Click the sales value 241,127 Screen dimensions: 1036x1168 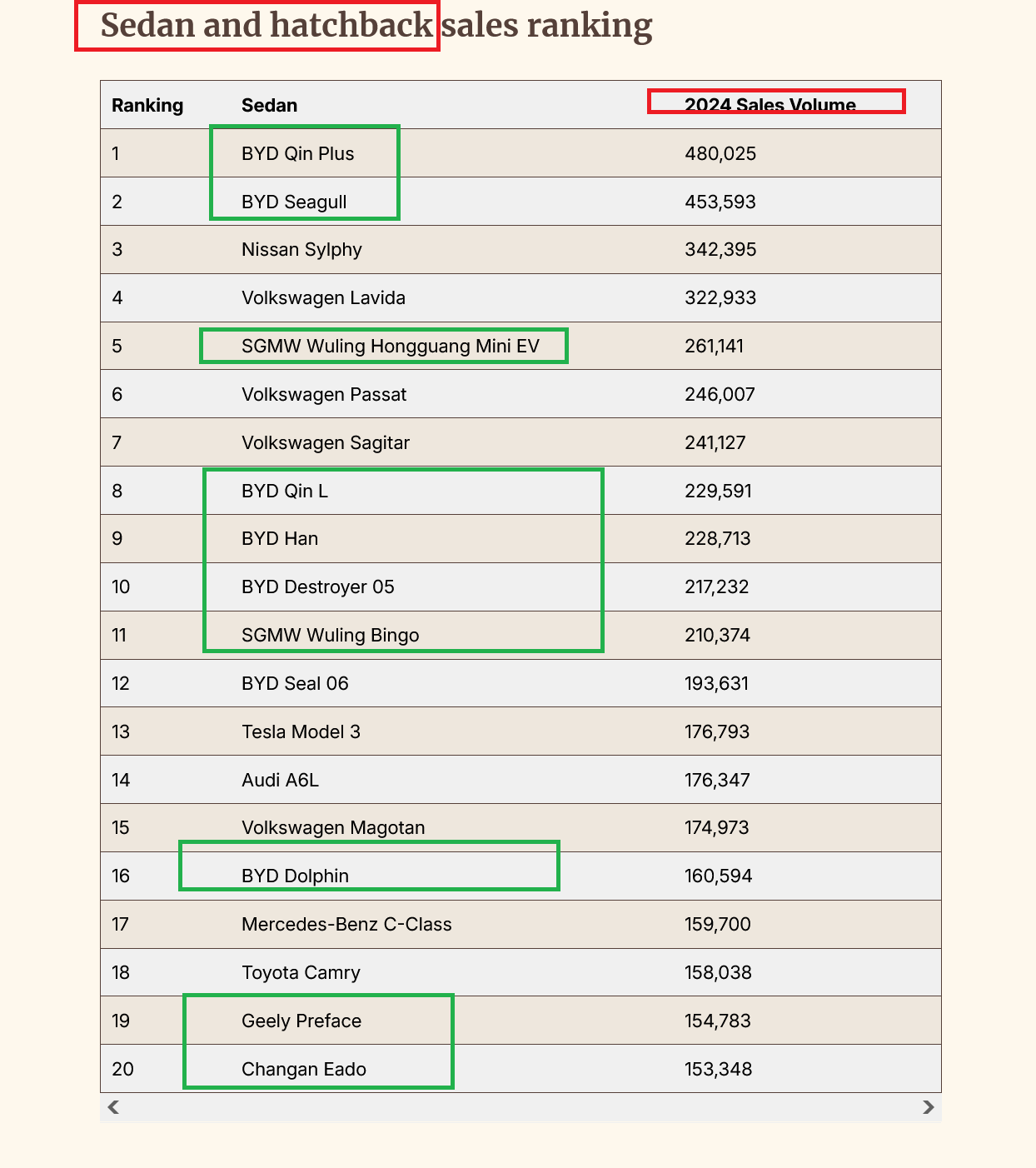(x=715, y=442)
